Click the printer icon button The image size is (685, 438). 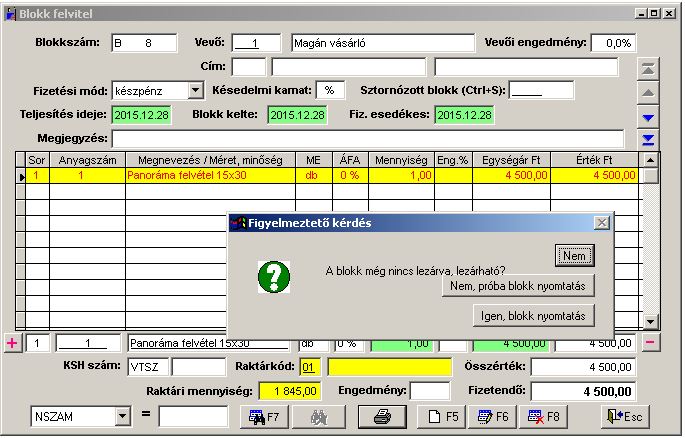pyautogui.click(x=382, y=417)
